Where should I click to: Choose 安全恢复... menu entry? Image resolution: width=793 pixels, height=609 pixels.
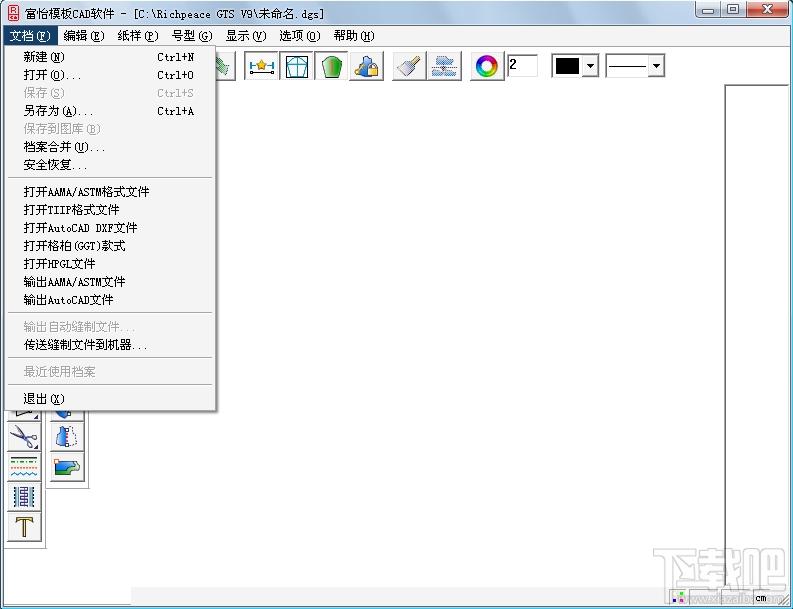[x=110, y=165]
